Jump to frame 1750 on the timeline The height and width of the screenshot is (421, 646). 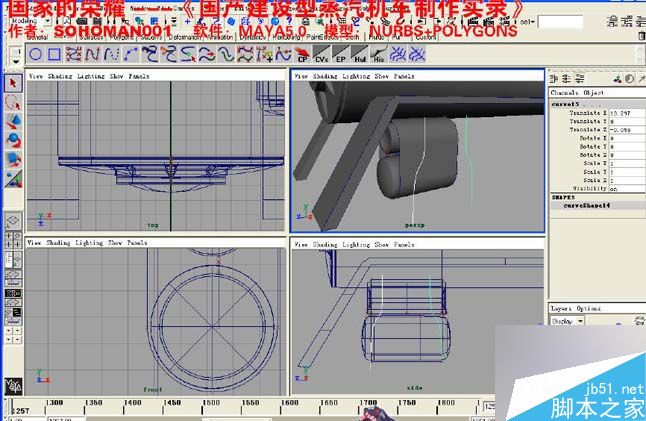[x=406, y=403]
